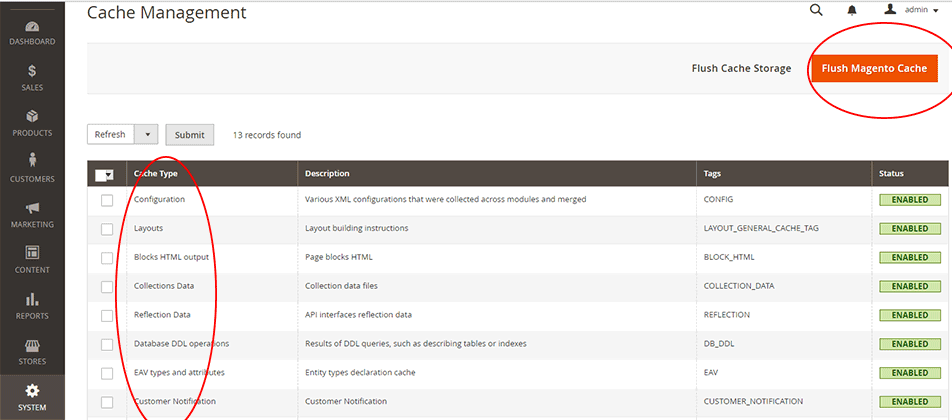Screen dimensions: 952x420
Task: Check the Collections Data checkbox
Action: point(107,286)
